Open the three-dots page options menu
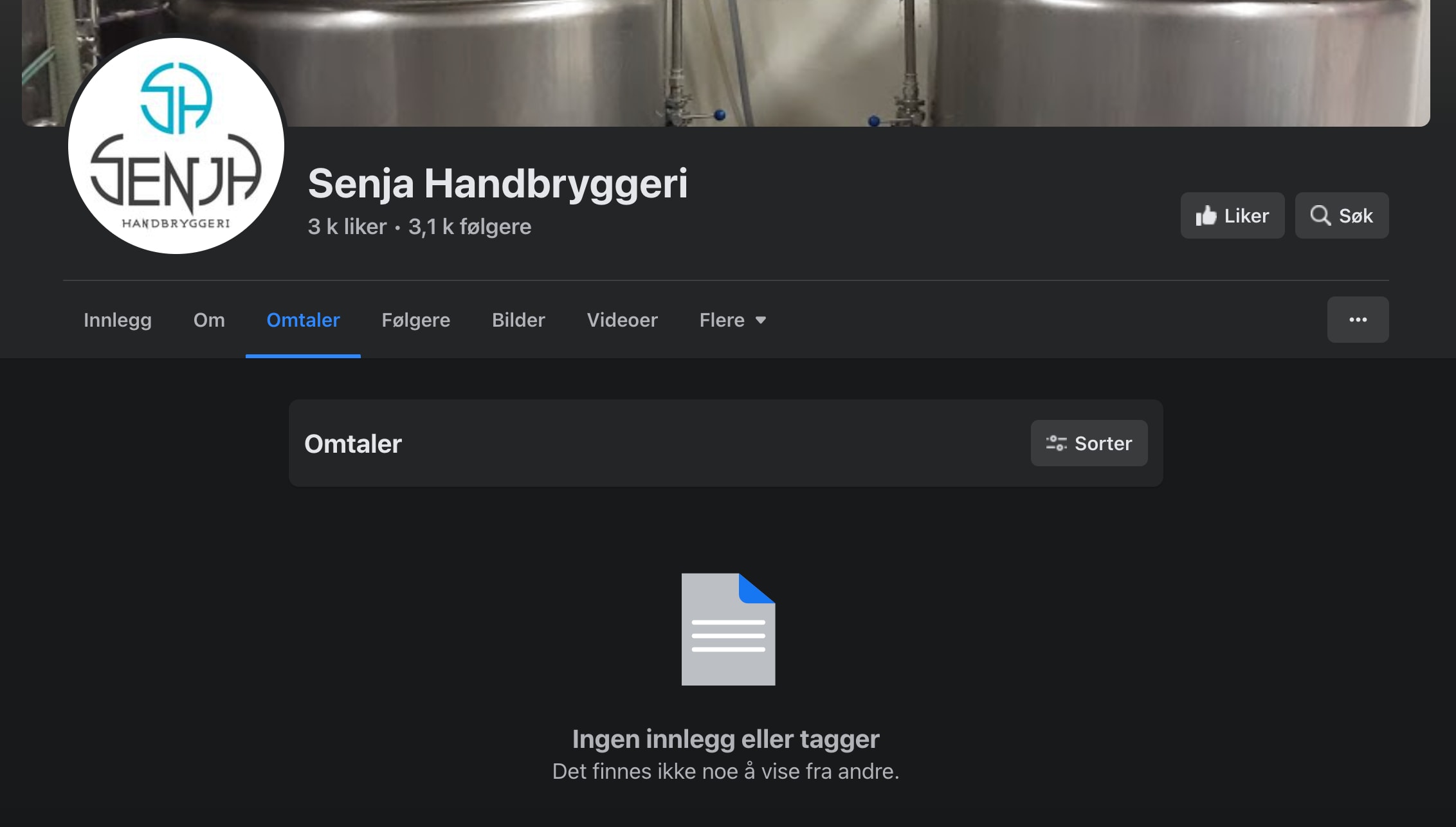1456x827 pixels. pos(1358,320)
